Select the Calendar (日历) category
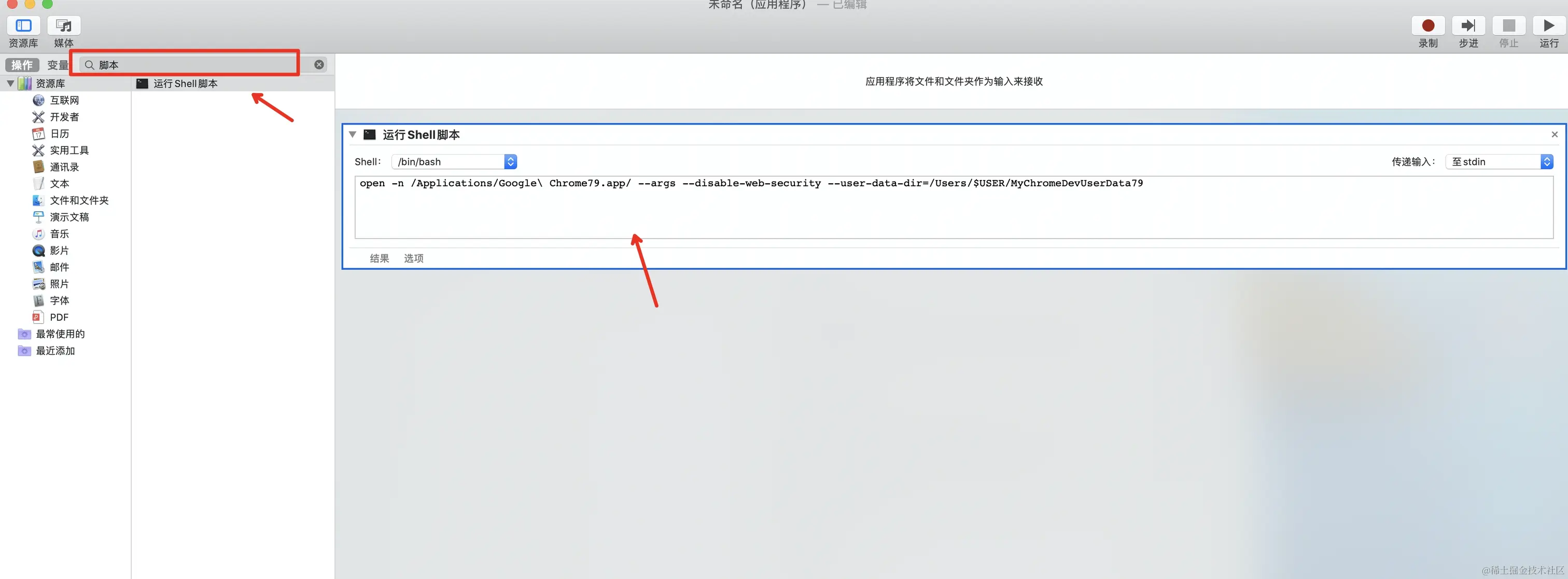1568x579 pixels. pyautogui.click(x=59, y=134)
